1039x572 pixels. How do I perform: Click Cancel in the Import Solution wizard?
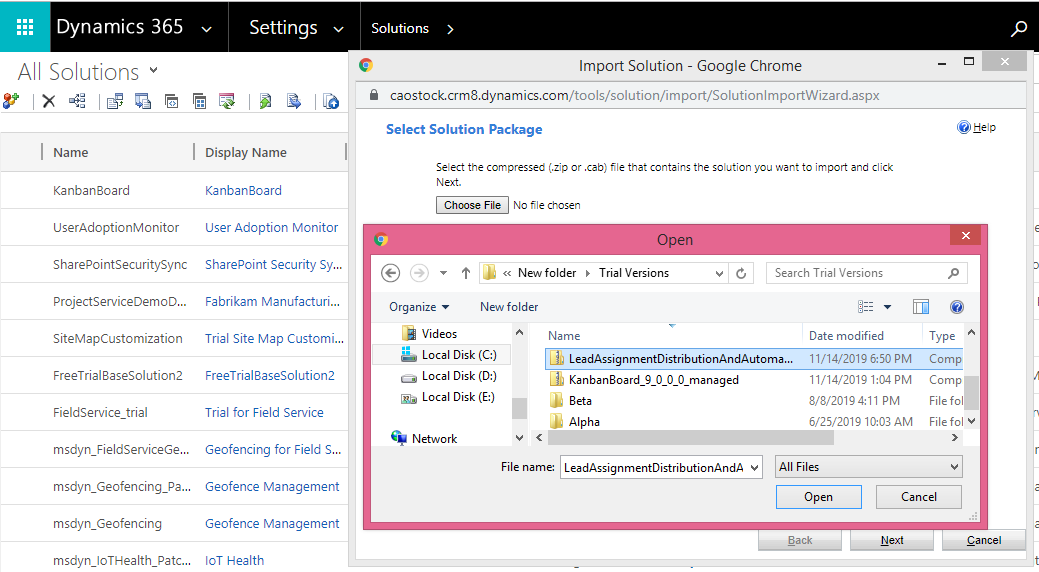coord(984,540)
